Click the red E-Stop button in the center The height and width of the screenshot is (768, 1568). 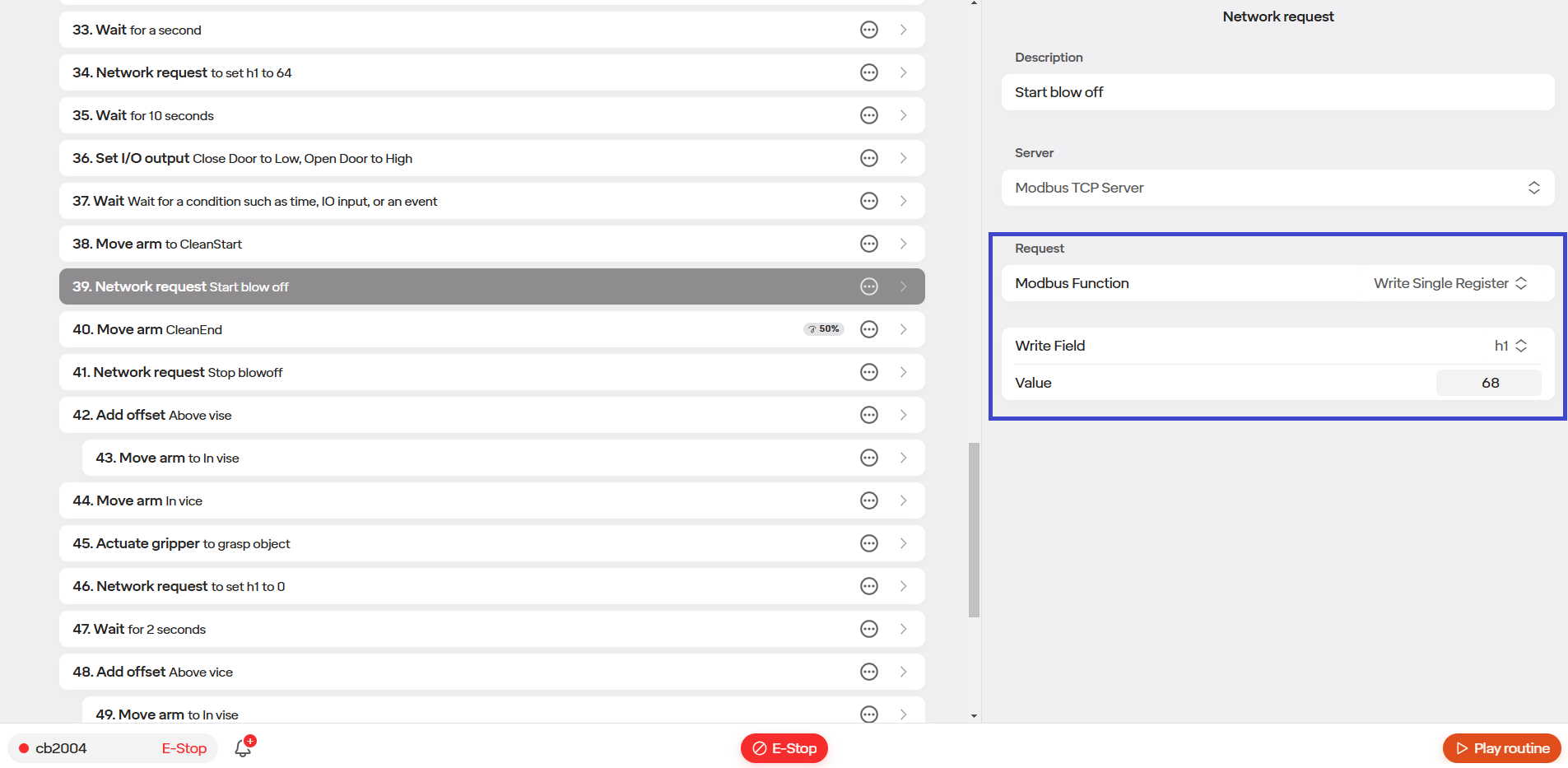pyautogui.click(x=784, y=748)
